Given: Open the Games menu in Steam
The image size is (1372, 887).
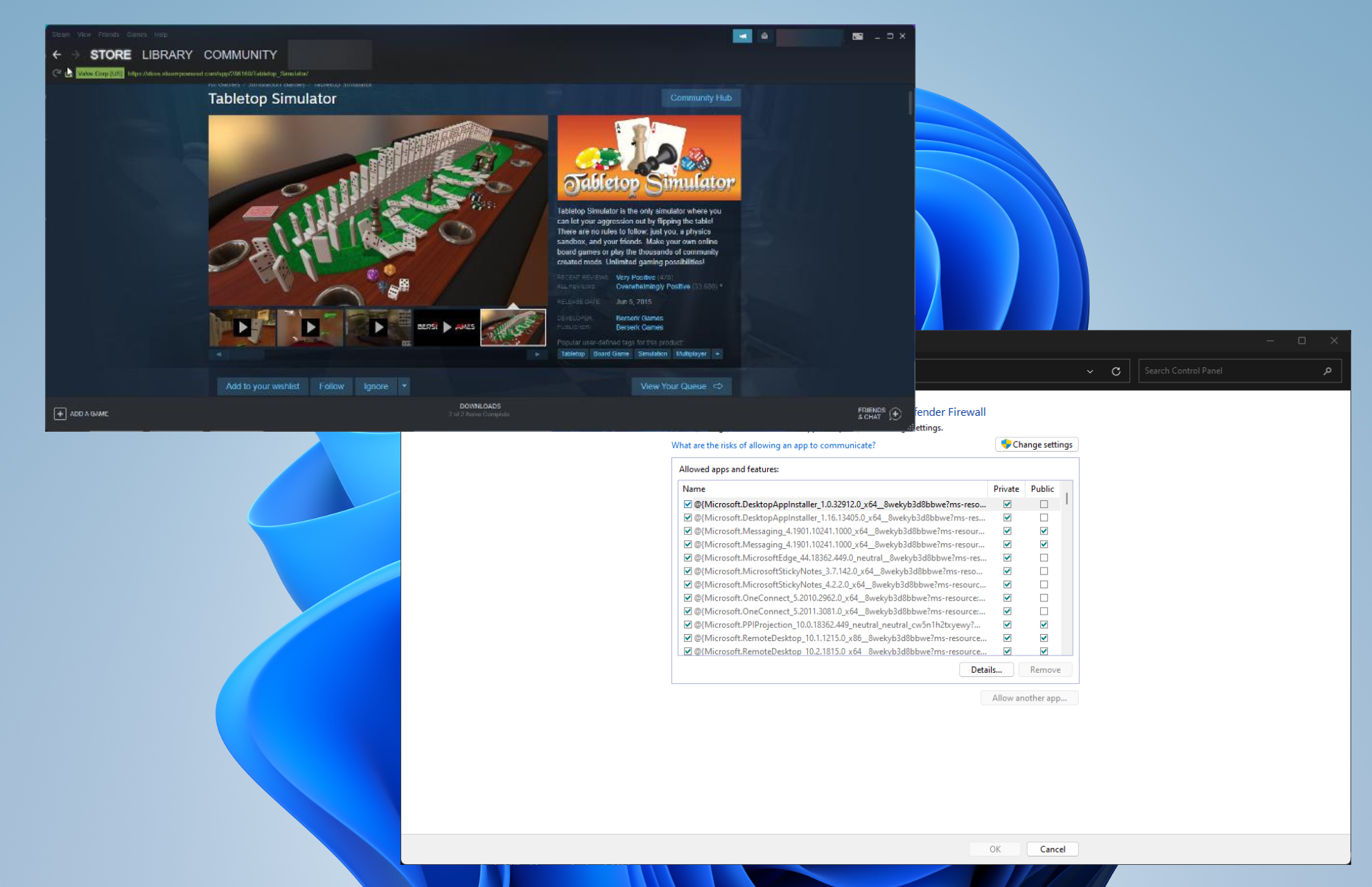Looking at the screenshot, I should 137,34.
